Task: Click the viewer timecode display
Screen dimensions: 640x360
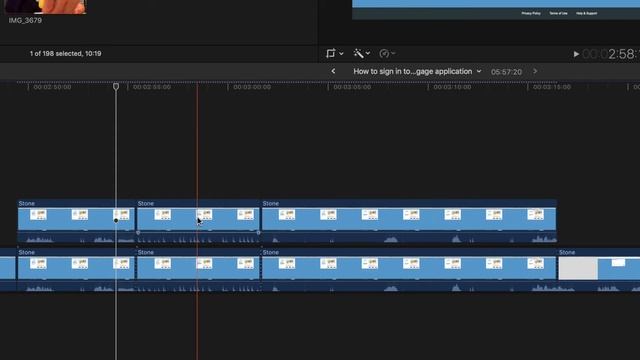Action: [x=611, y=54]
